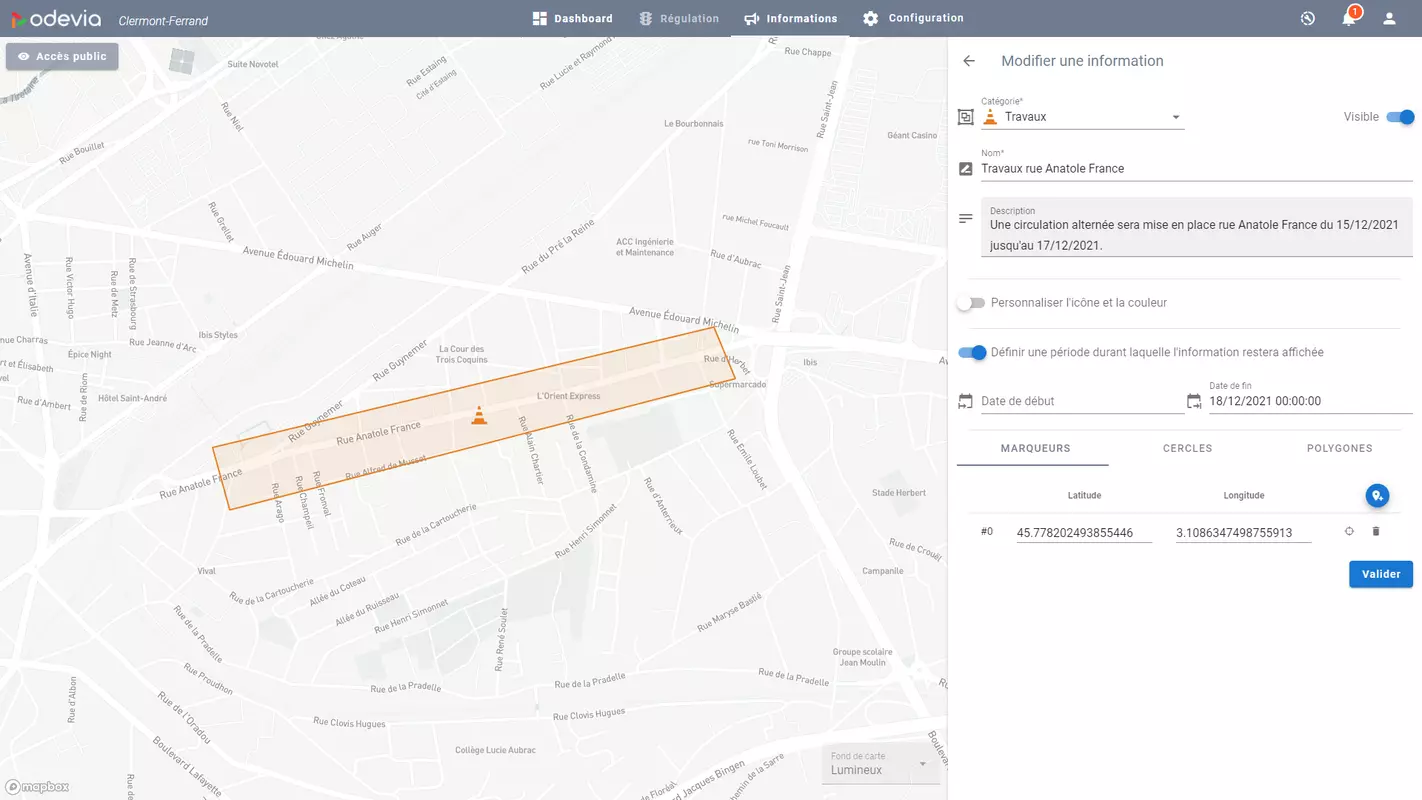Click the history clock icon in header
This screenshot has height=800, width=1422.
pyautogui.click(x=1307, y=18)
